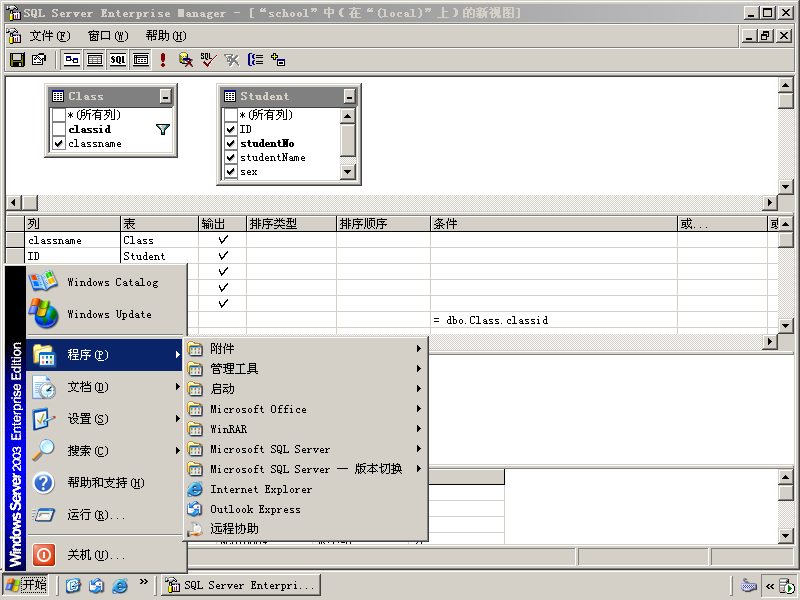Open Microsoft SQL Server 版本切换 group

(x=305, y=469)
